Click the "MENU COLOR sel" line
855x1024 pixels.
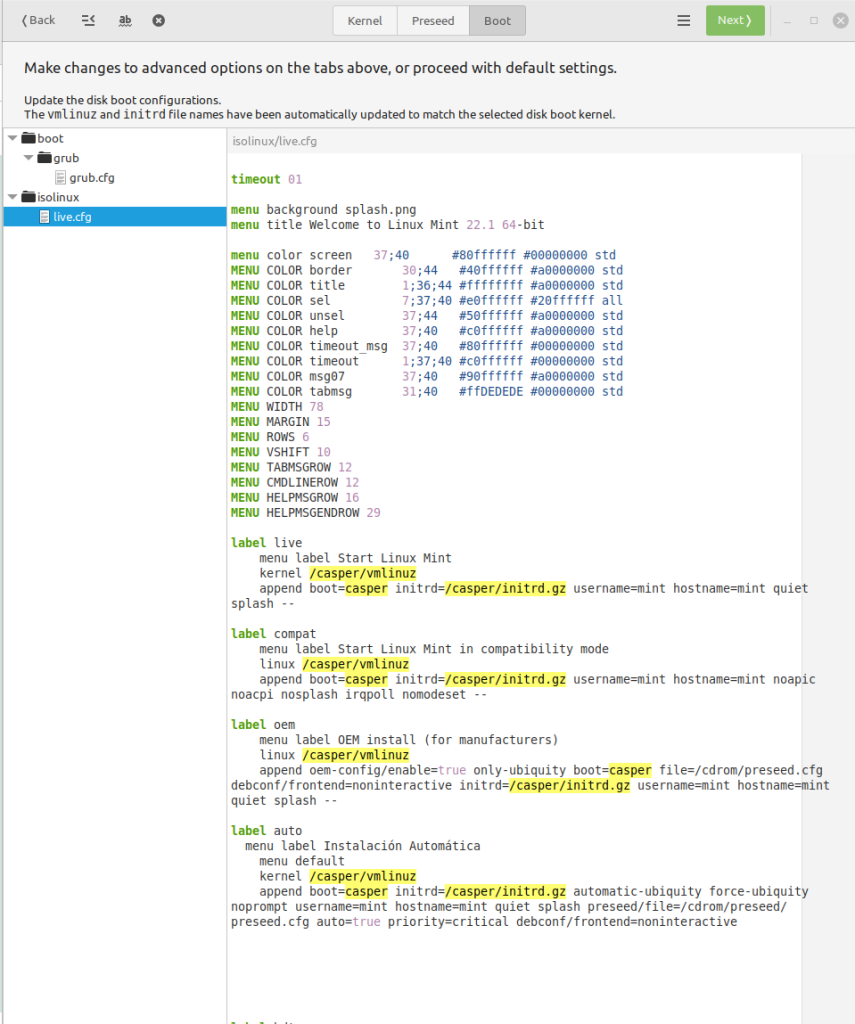427,300
